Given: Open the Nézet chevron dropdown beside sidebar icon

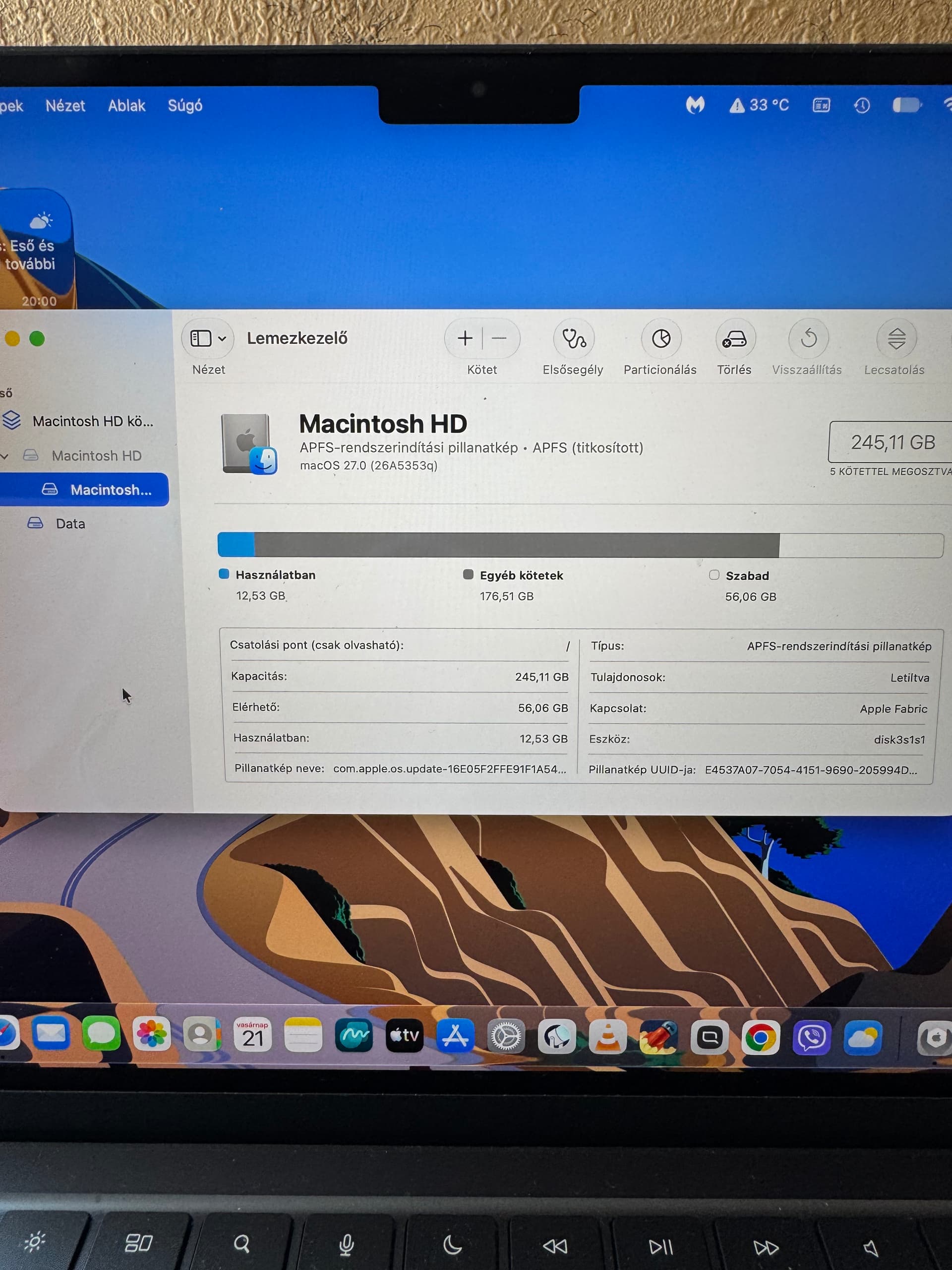Looking at the screenshot, I should point(222,339).
